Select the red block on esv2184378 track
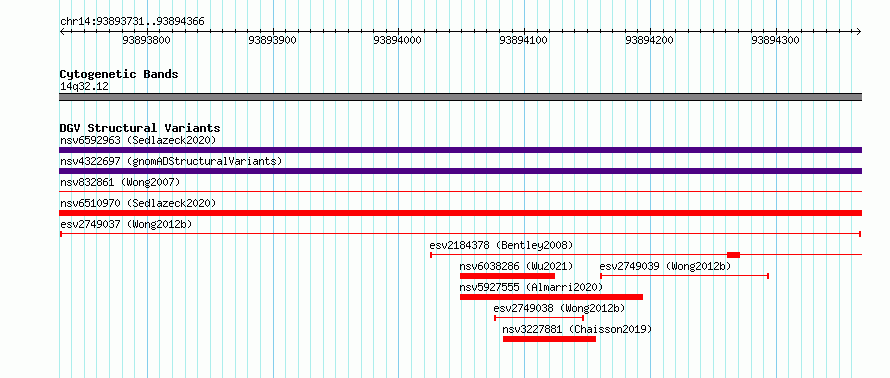 pos(733,255)
